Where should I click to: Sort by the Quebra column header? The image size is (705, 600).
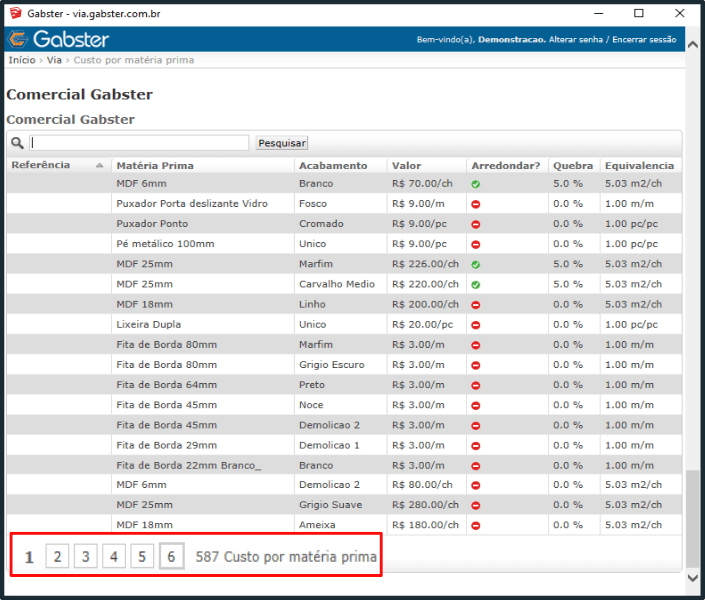click(x=572, y=166)
